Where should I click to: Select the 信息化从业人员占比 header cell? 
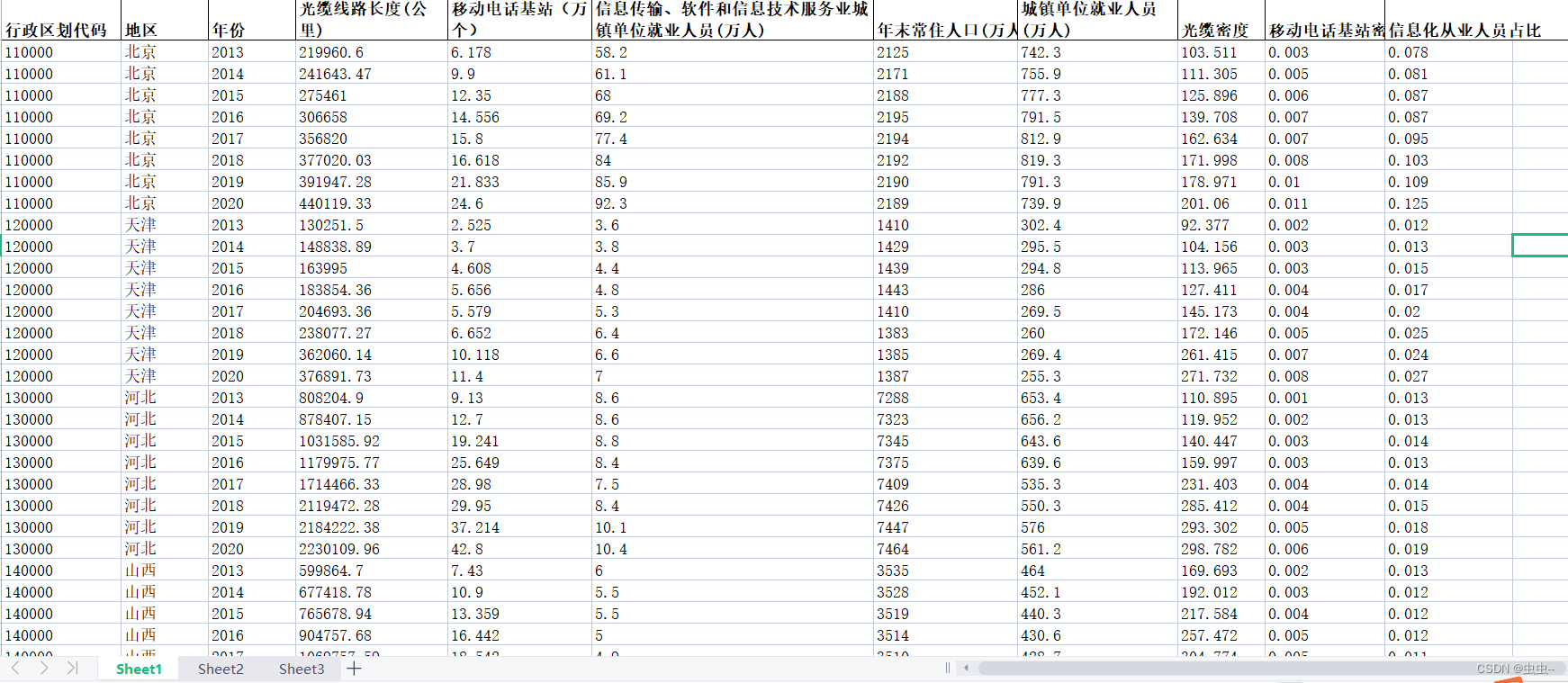[x=1448, y=20]
